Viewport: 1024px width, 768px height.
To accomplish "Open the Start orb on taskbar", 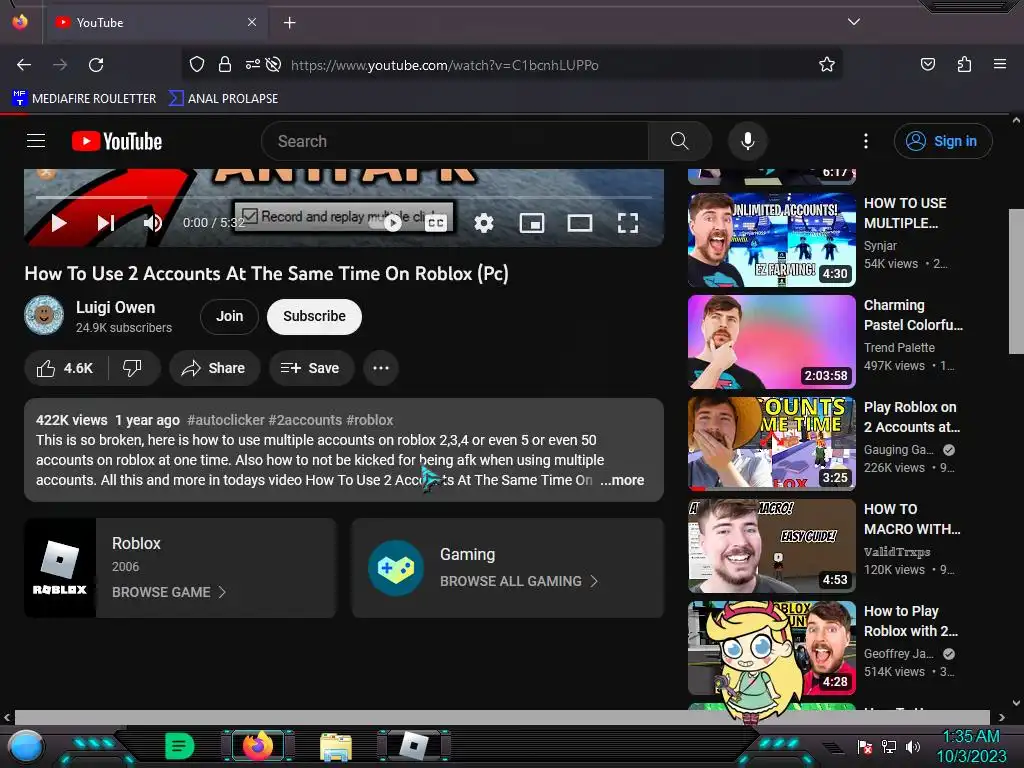I will click(x=26, y=746).
